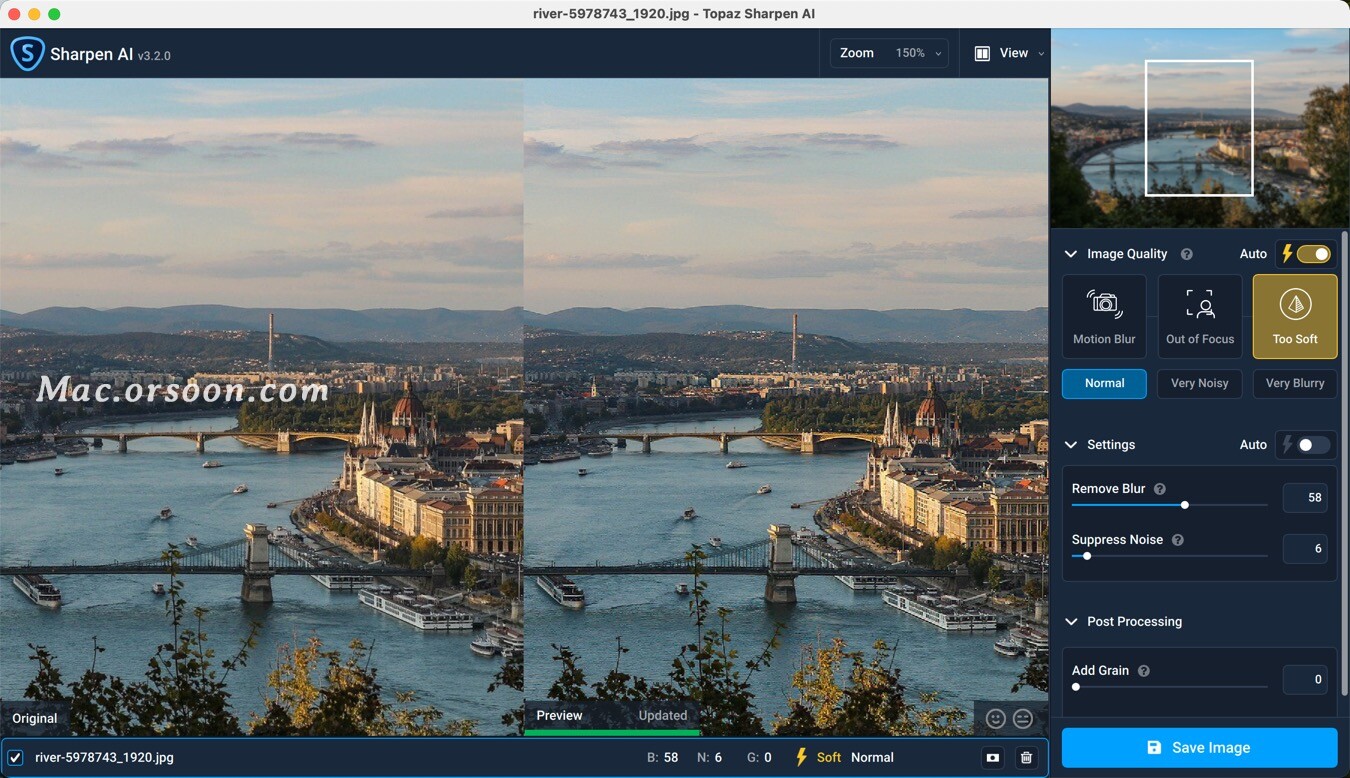Image resolution: width=1350 pixels, height=778 pixels.
Task: Select the Too Soft model
Action: click(x=1295, y=316)
